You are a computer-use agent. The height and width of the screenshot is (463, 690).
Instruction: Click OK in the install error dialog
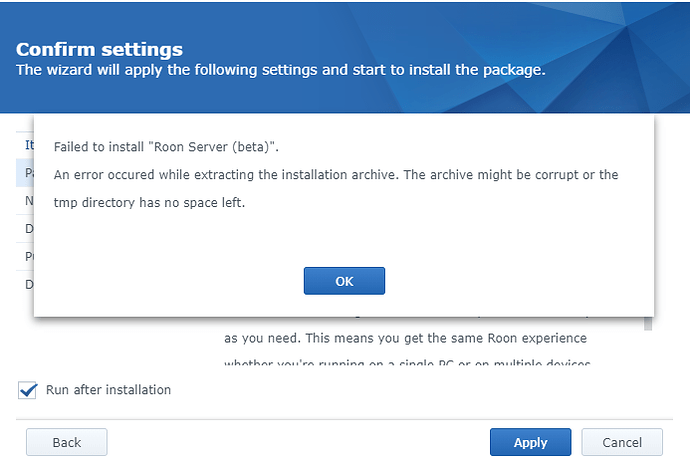(344, 281)
